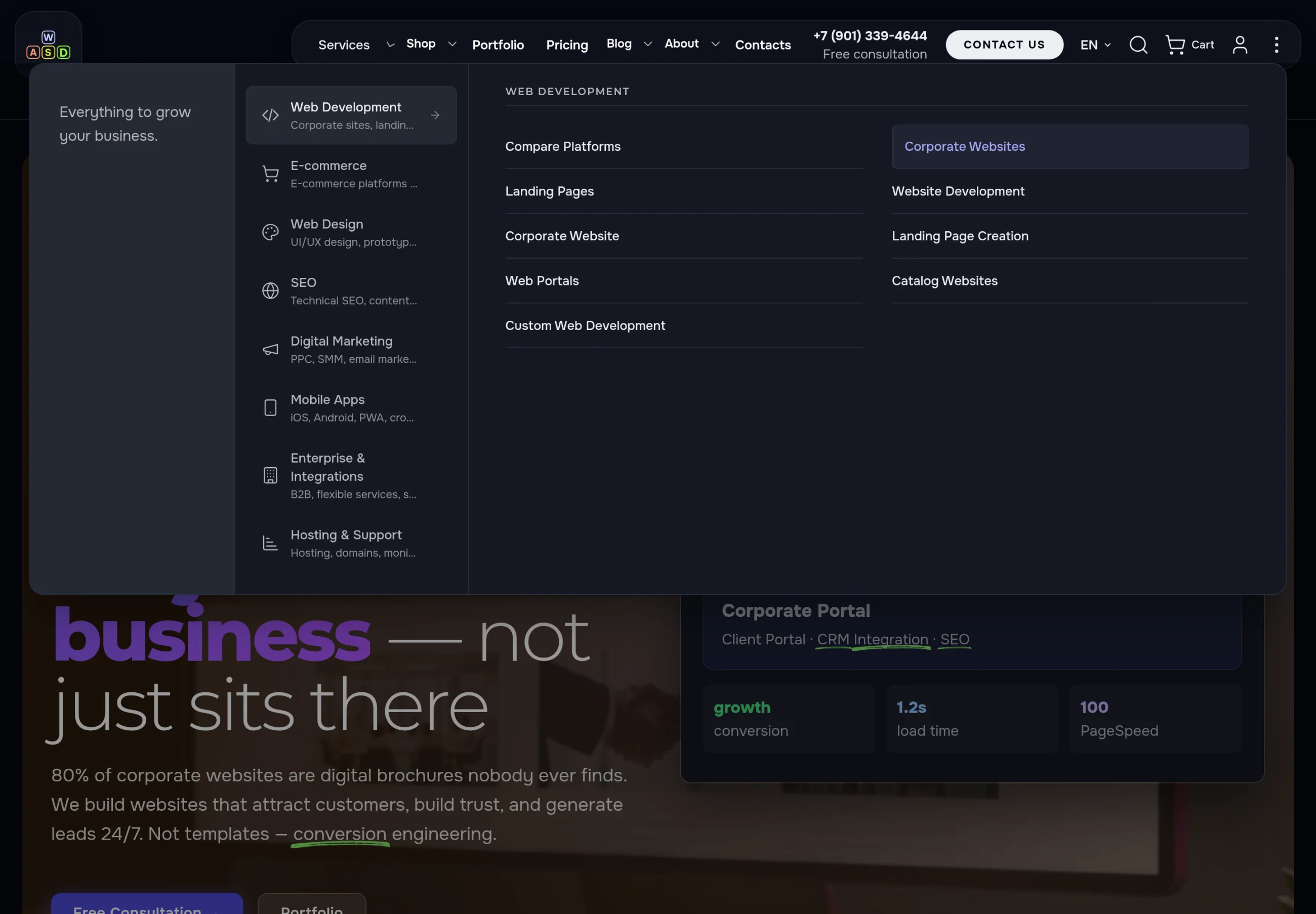Click the CRM Integration underlined link
1316x914 pixels.
[x=872, y=640]
